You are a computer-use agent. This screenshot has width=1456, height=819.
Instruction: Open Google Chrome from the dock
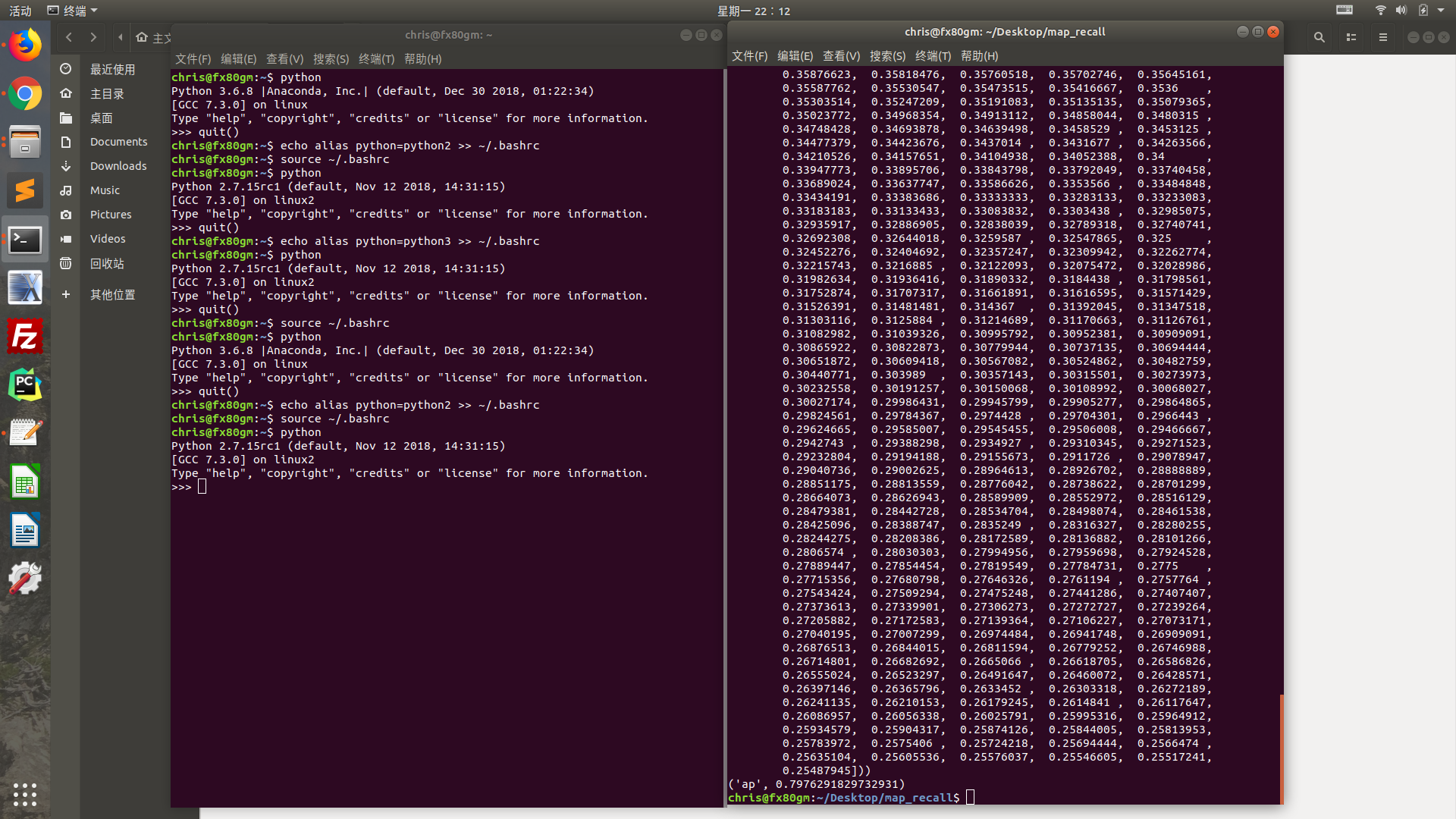coord(25,94)
